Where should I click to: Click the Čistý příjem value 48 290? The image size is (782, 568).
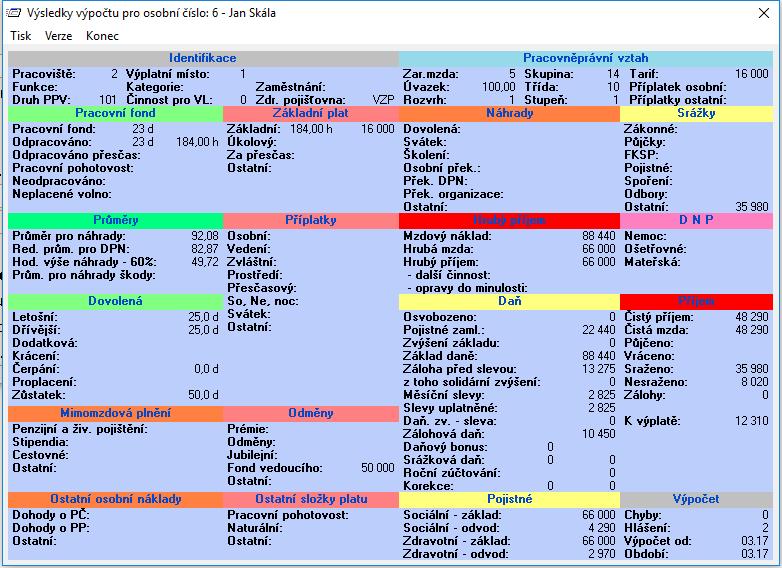point(752,317)
